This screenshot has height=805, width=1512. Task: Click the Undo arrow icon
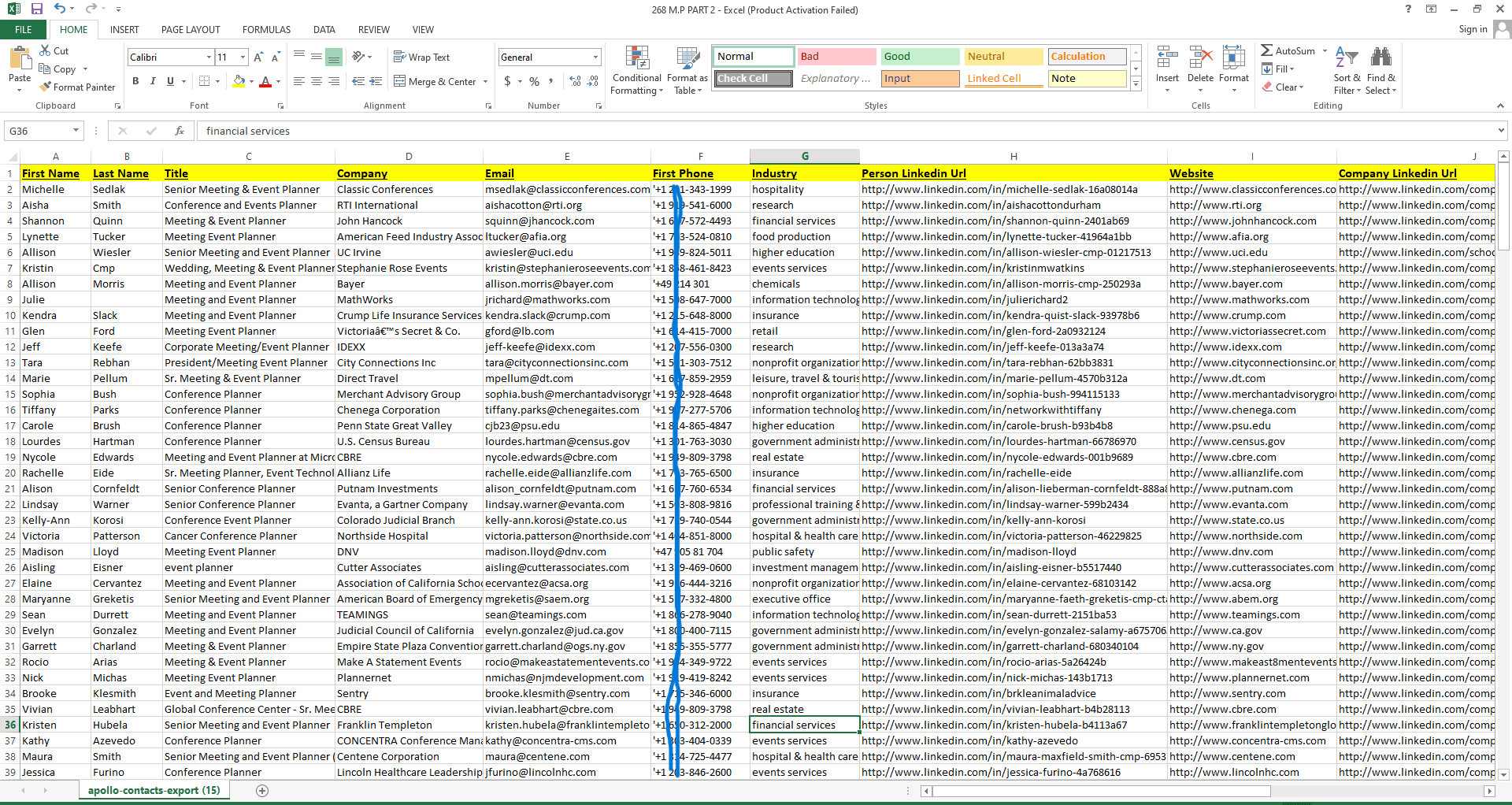(60, 9)
